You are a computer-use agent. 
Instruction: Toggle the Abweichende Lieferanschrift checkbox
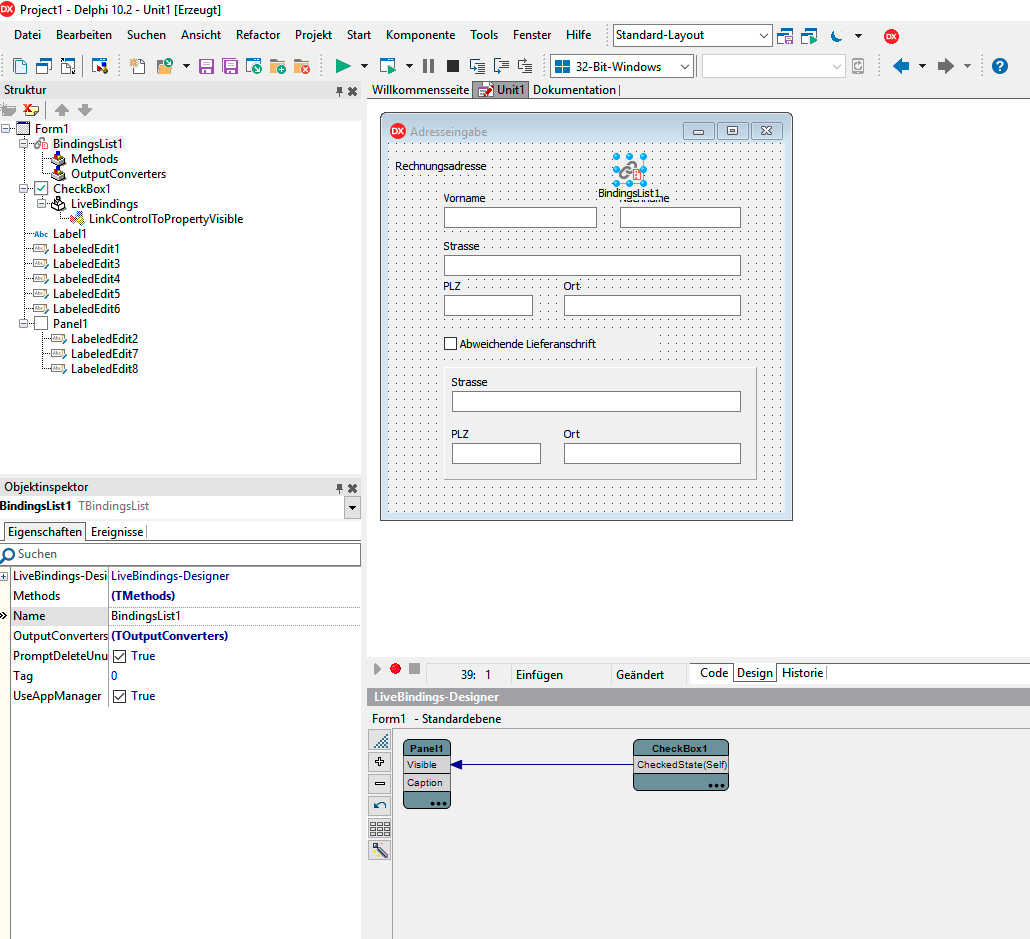pos(451,344)
